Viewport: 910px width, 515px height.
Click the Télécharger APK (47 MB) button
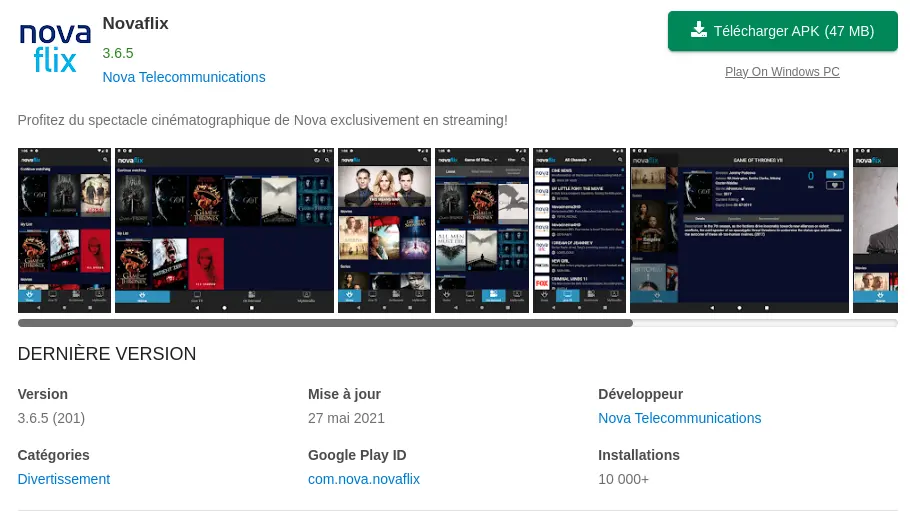[x=782, y=31]
